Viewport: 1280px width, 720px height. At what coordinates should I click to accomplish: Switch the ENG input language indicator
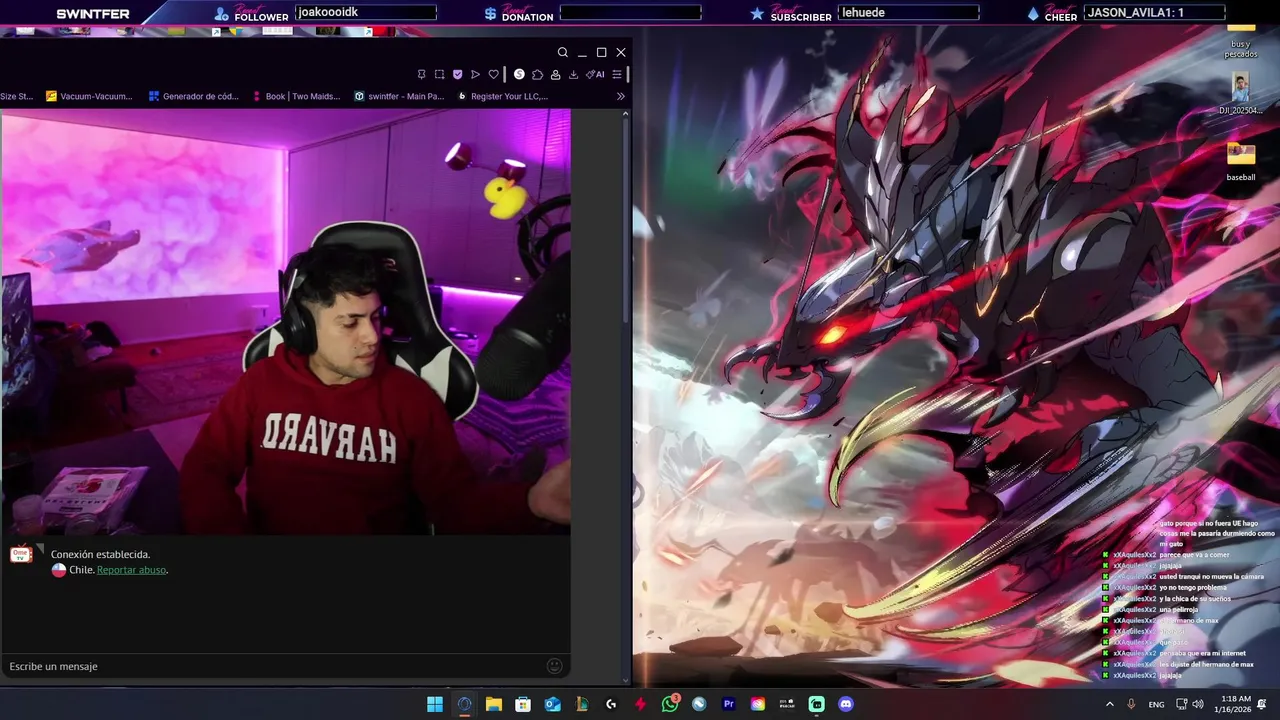[1156, 705]
